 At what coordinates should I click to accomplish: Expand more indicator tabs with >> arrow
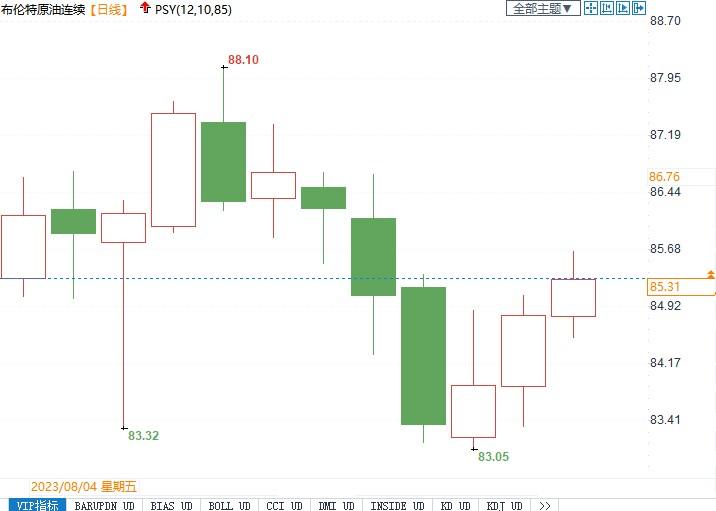click(x=545, y=505)
